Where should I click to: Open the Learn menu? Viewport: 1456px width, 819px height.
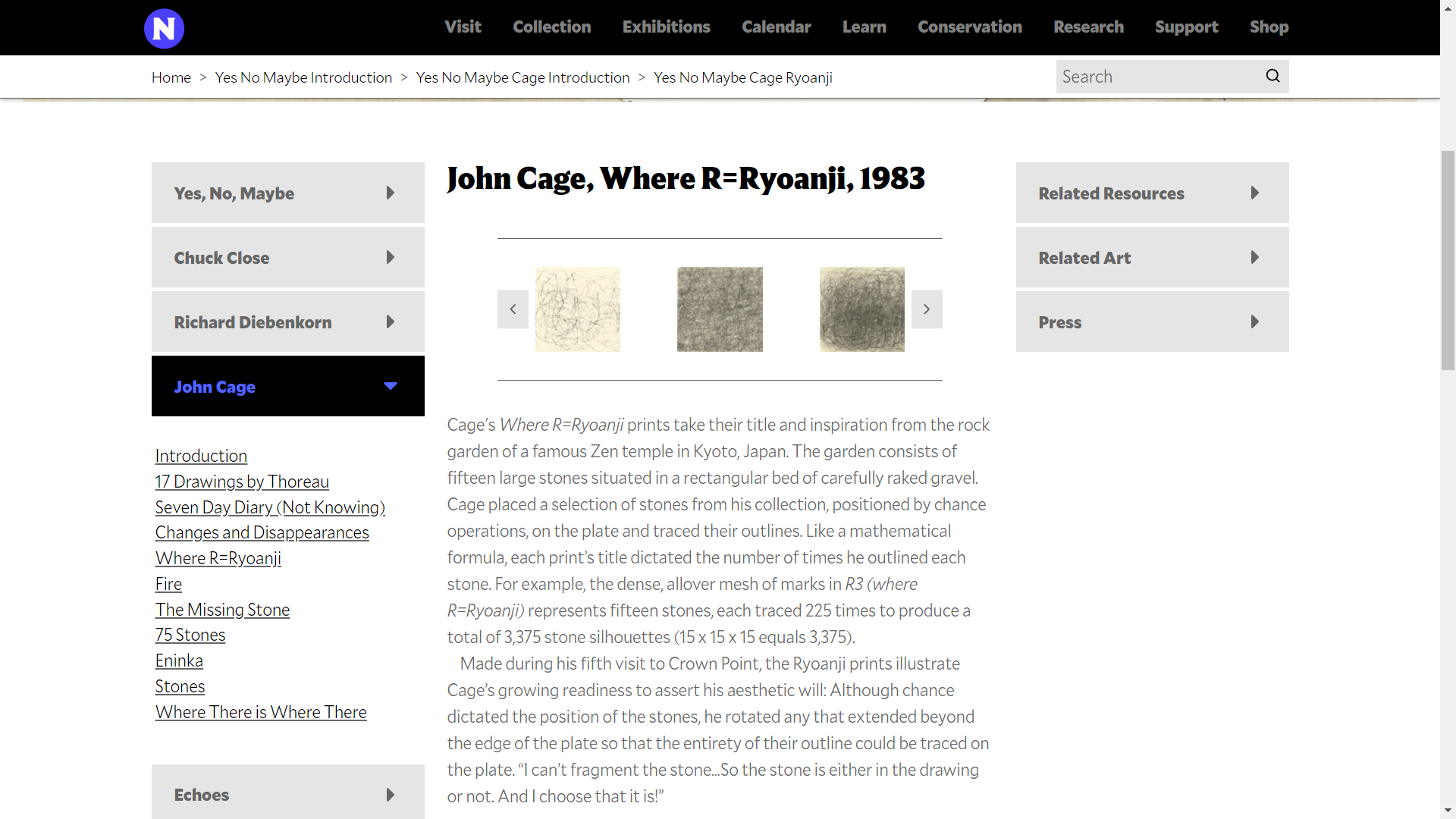tap(864, 27)
